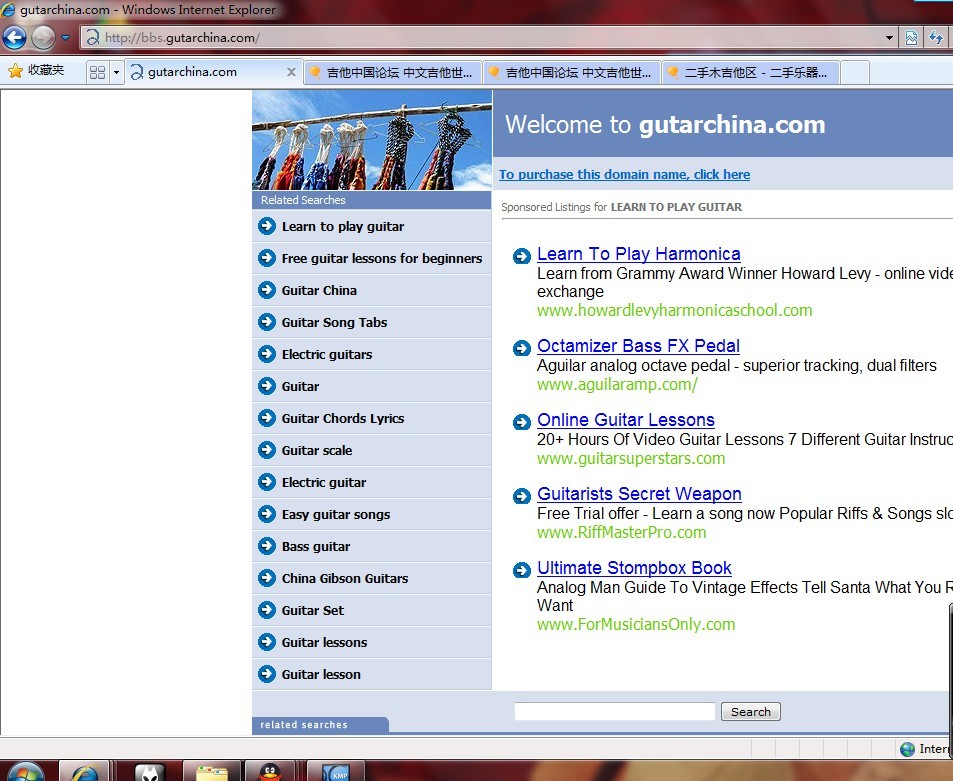Click the Windows Start orb
The image size is (953, 781).
point(24,773)
